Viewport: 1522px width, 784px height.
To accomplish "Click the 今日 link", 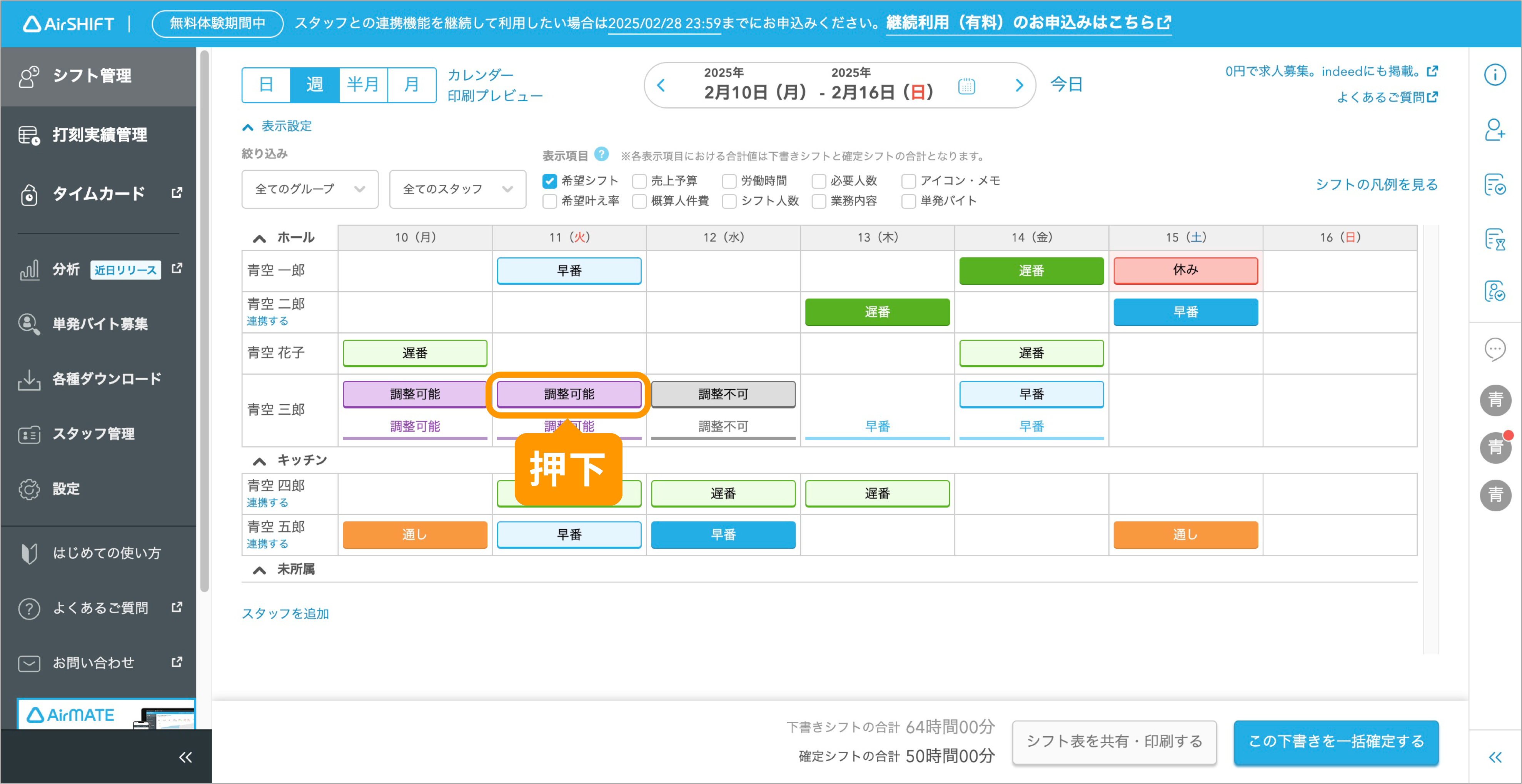I will [1066, 85].
